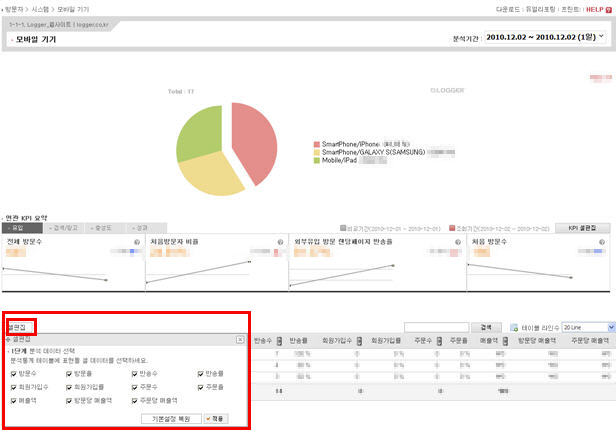
Task: Click the help icon next to 전체 방문수
Action: click(x=136, y=242)
